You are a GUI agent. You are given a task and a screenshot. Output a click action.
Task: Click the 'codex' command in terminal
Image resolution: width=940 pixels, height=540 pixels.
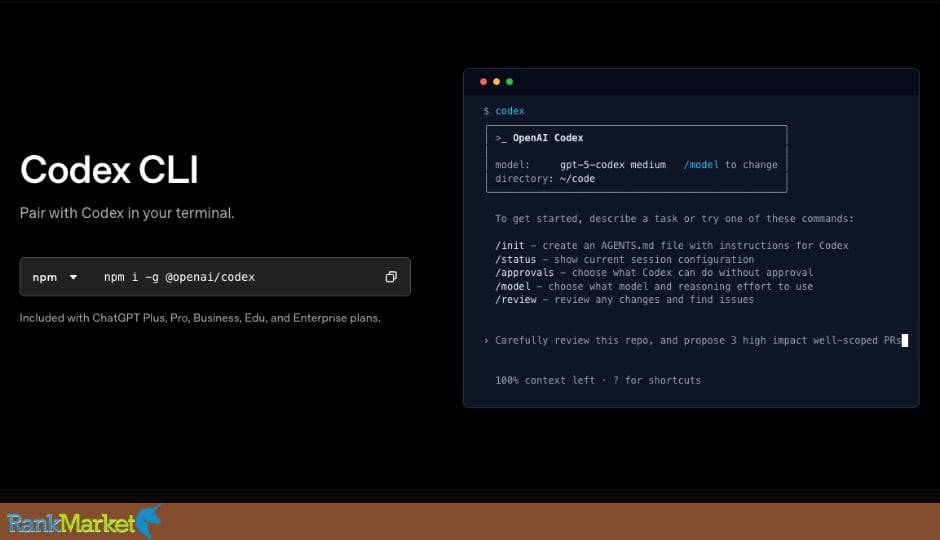tap(510, 111)
